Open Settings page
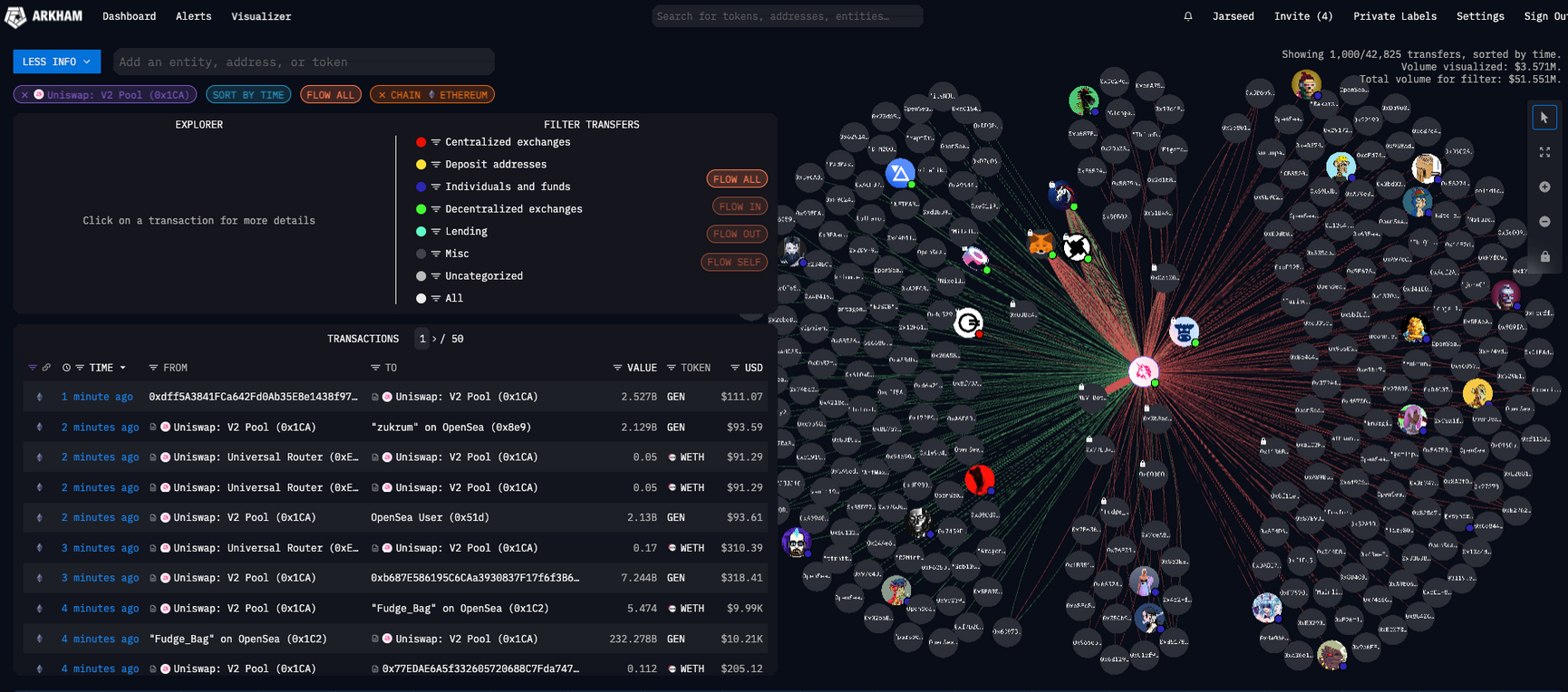This screenshot has height=692, width=1568. 1480,16
